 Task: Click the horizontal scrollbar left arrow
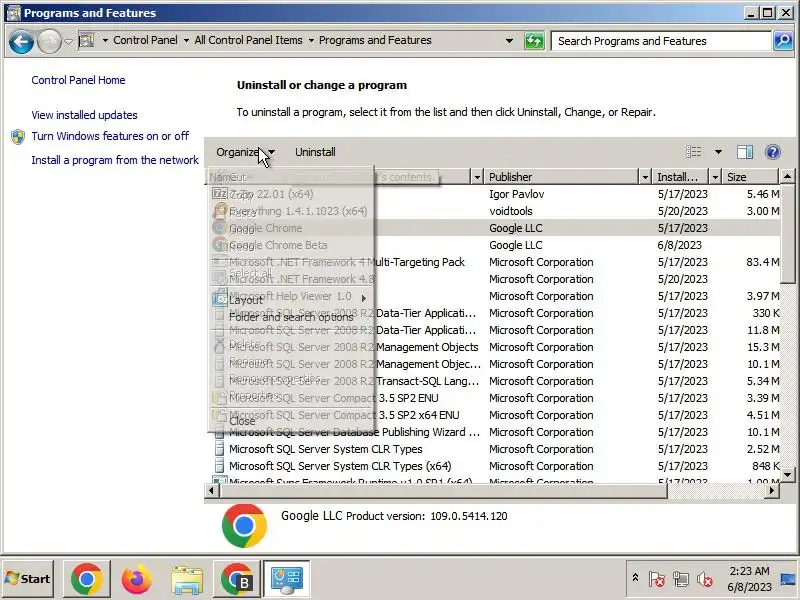click(x=212, y=490)
